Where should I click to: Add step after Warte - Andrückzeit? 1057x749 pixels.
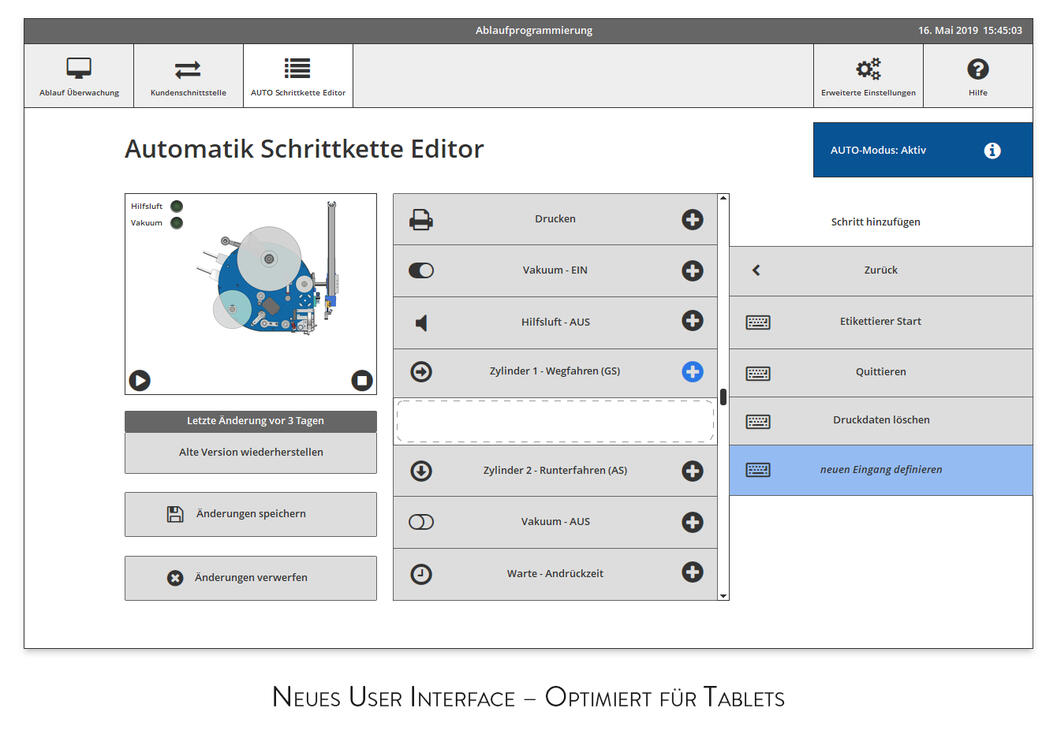692,572
